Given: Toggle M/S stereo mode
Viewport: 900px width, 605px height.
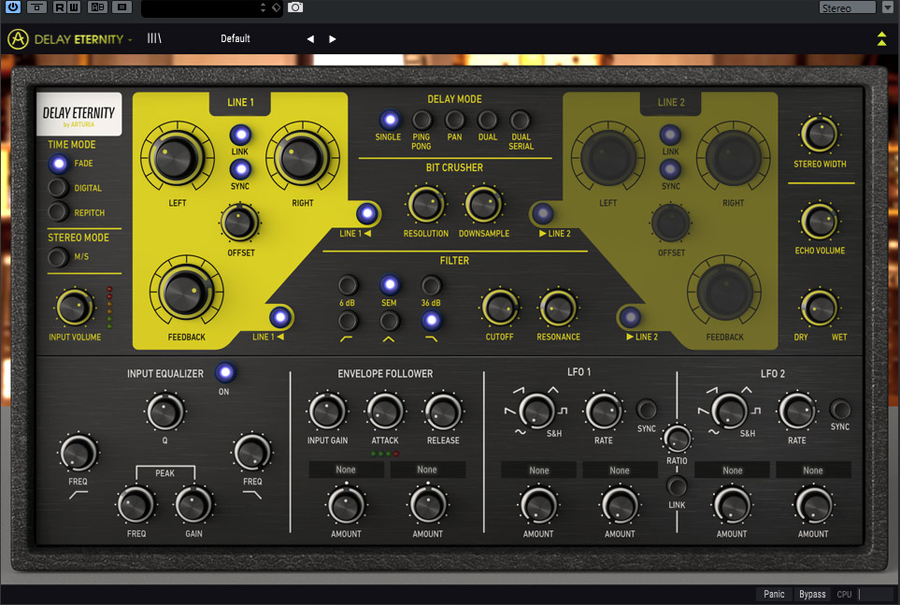Looking at the screenshot, I should point(58,257).
